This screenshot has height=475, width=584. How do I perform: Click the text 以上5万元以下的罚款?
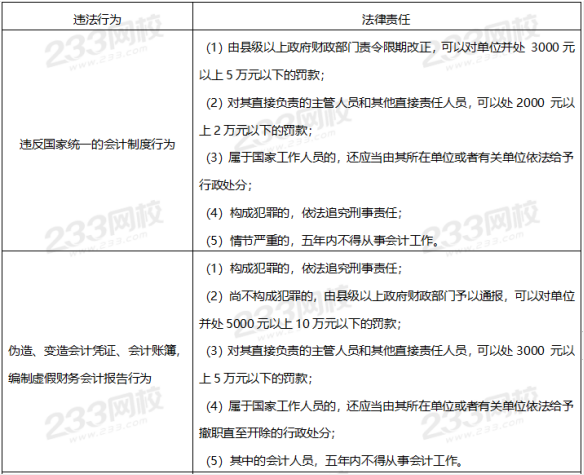pos(261,75)
